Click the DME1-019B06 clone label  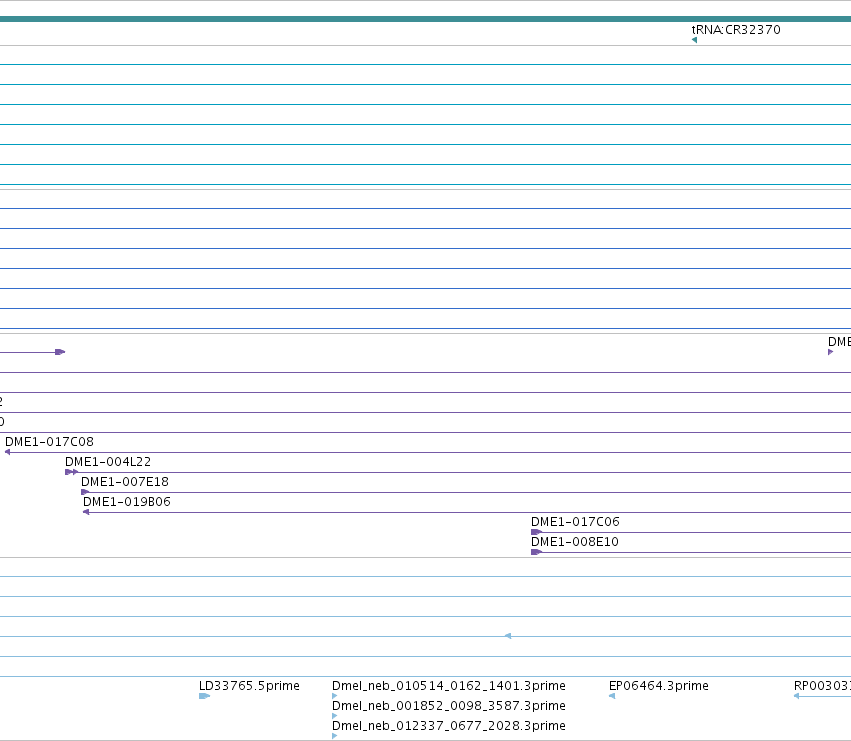coord(126,502)
